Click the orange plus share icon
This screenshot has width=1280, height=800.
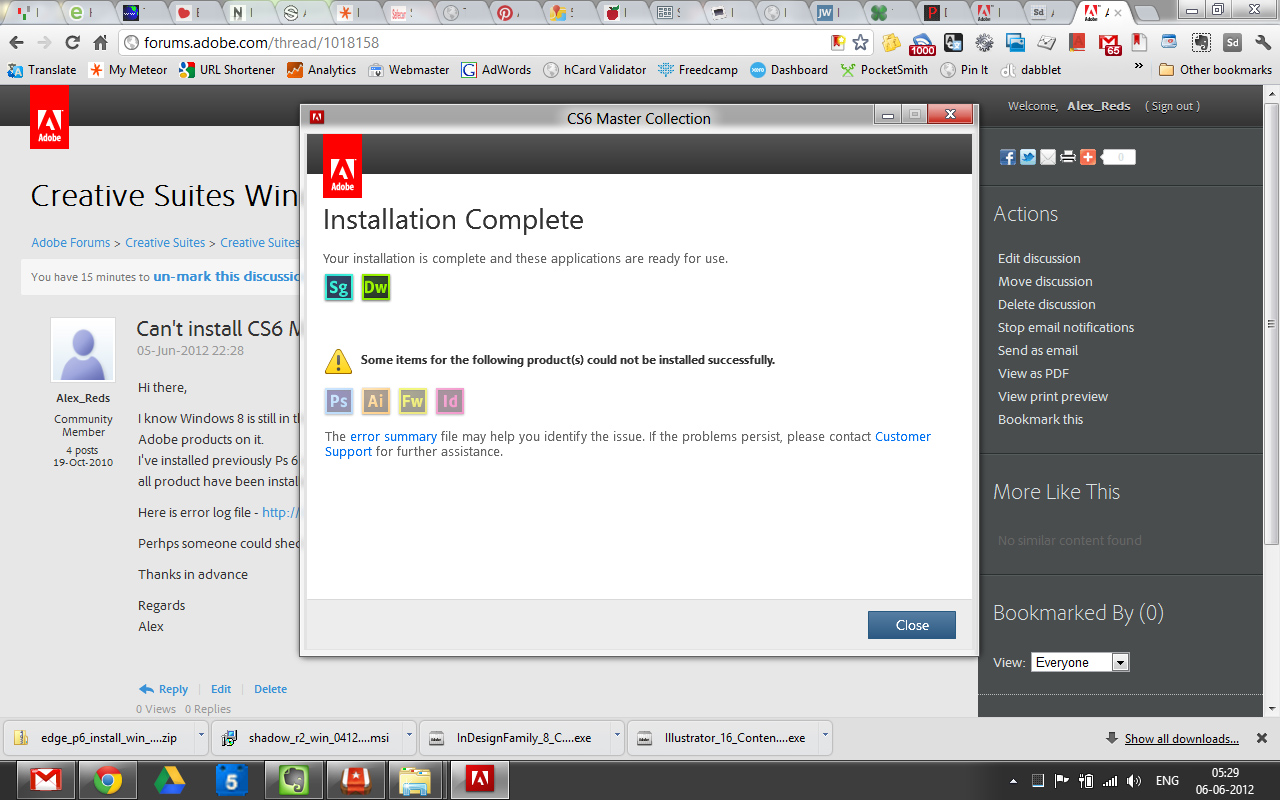(x=1088, y=157)
